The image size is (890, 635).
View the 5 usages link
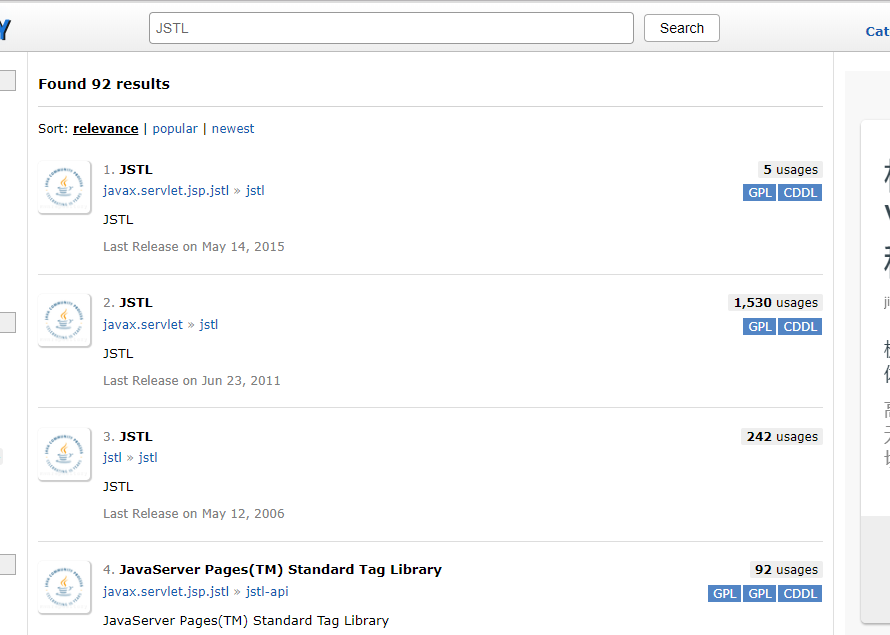(x=790, y=170)
